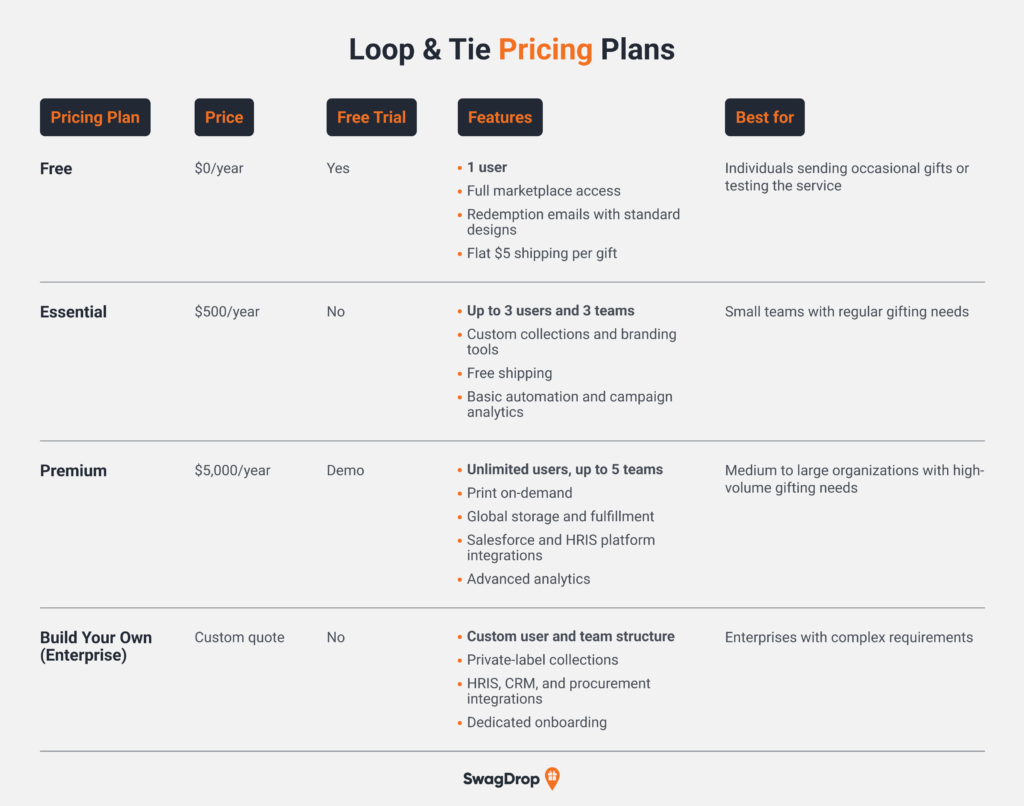Select the Unlimited users, up to 5 teams feature
This screenshot has width=1024, height=806.
(x=565, y=469)
